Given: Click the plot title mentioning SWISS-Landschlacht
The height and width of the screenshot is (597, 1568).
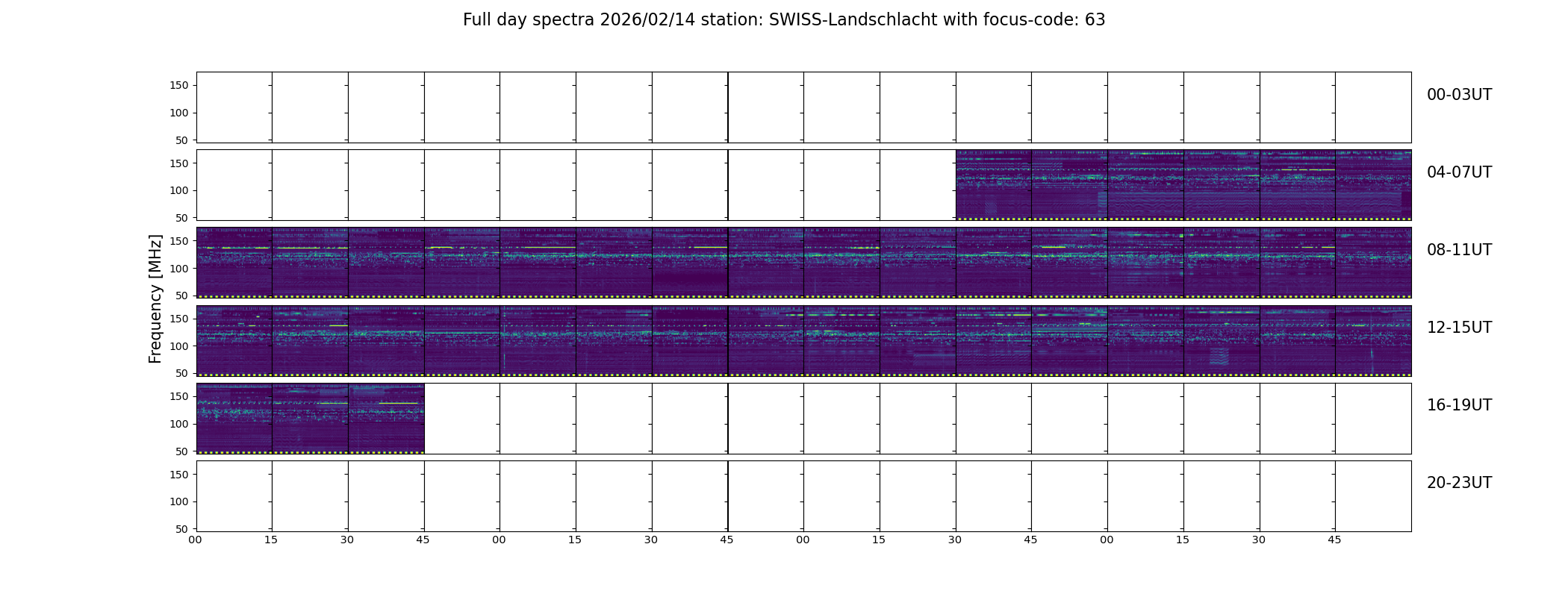Looking at the screenshot, I should (784, 20).
